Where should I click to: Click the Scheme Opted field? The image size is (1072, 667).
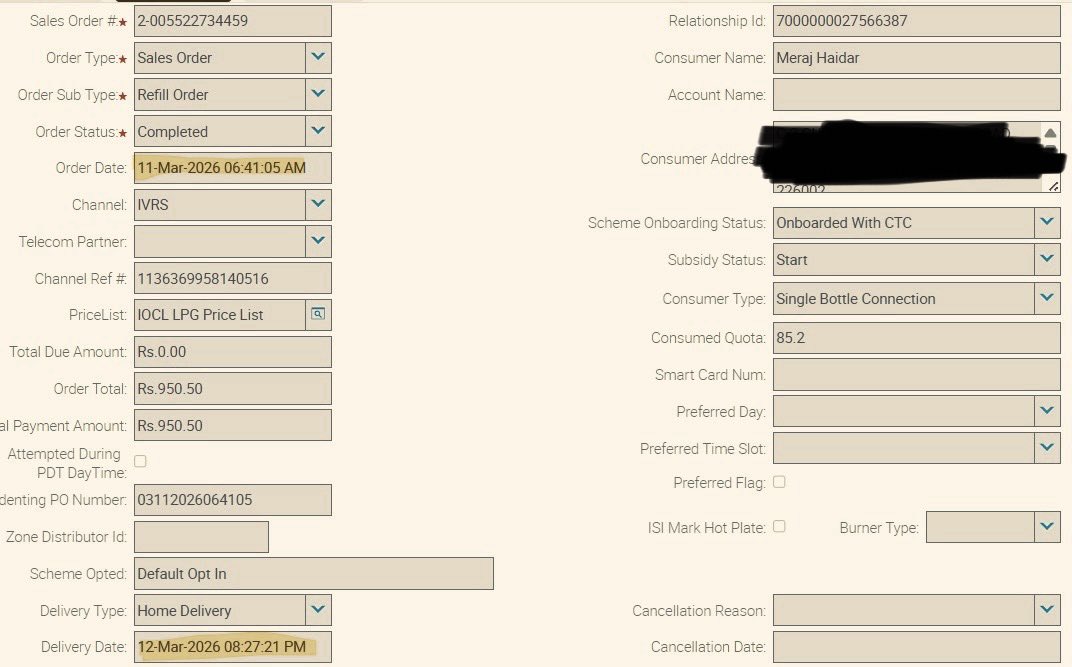tap(313, 573)
